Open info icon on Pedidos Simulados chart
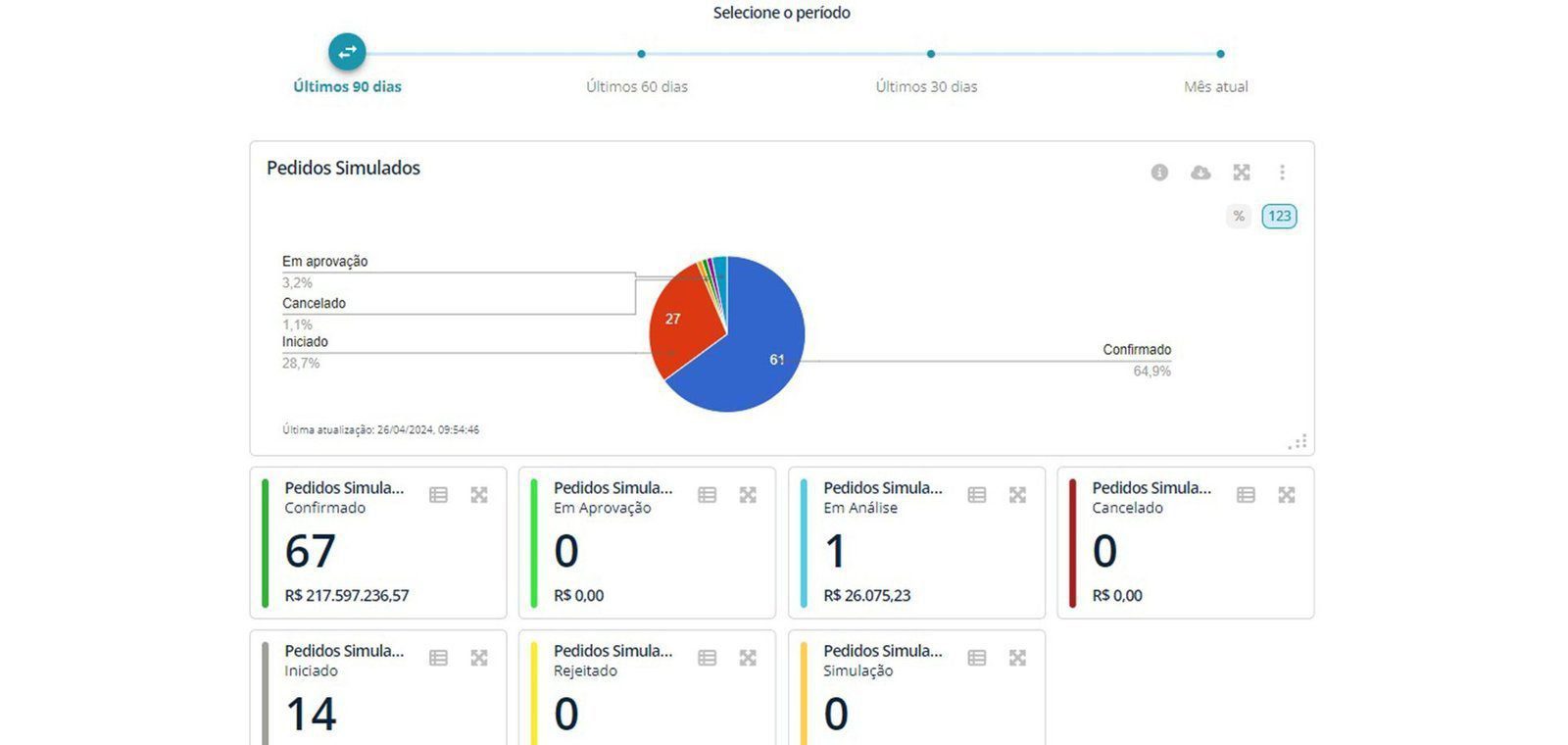1568x745 pixels. tap(1159, 173)
